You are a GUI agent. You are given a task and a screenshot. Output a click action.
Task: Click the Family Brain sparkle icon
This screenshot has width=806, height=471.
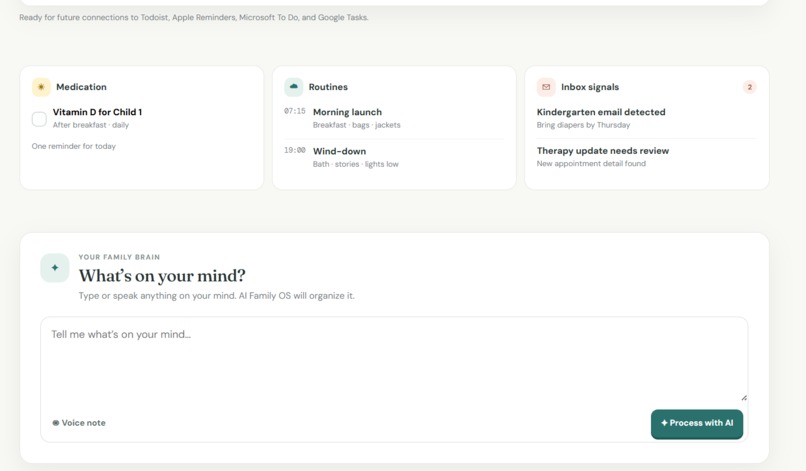(x=55, y=267)
